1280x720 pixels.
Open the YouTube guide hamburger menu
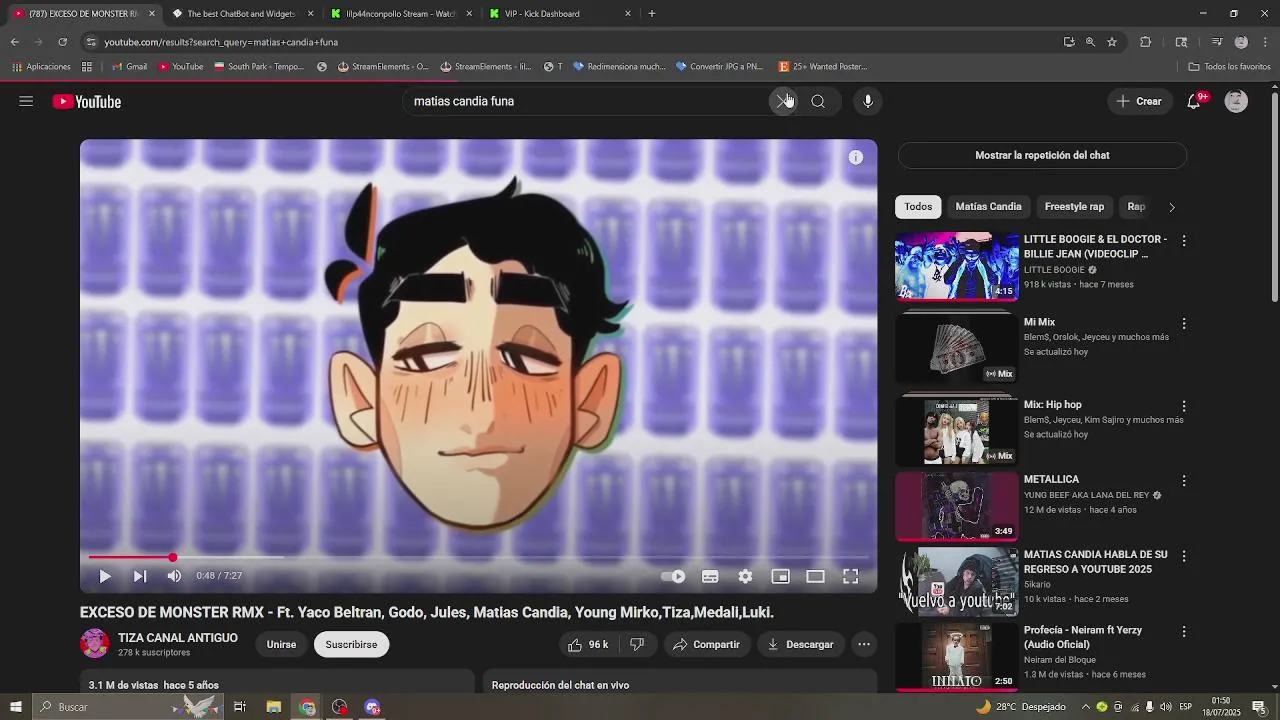pos(26,101)
